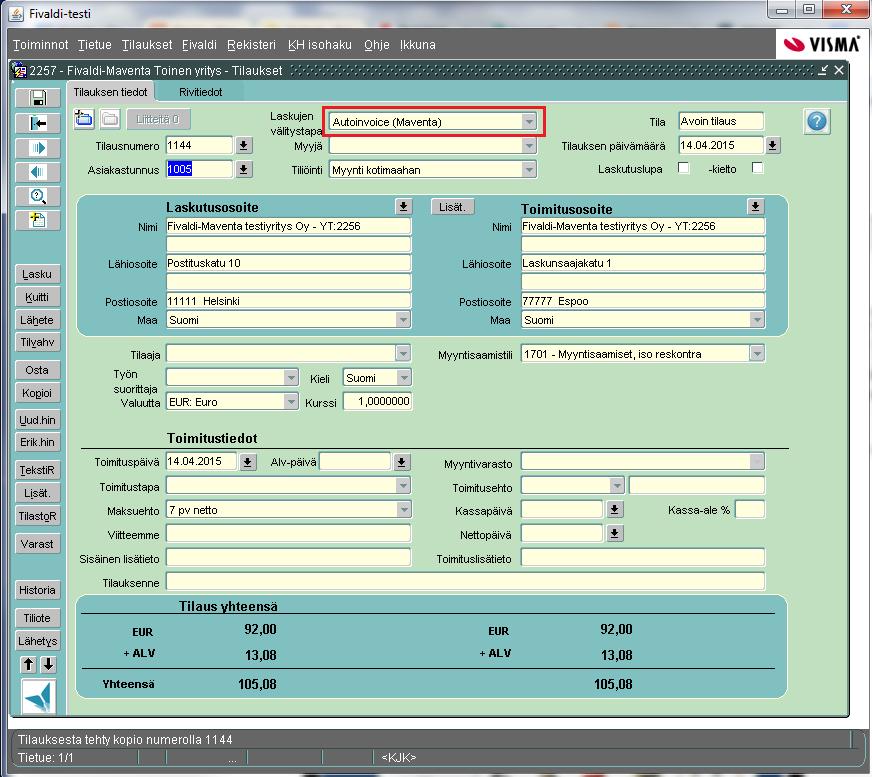Create a new record document icon
The image size is (872, 777).
tap(38, 220)
